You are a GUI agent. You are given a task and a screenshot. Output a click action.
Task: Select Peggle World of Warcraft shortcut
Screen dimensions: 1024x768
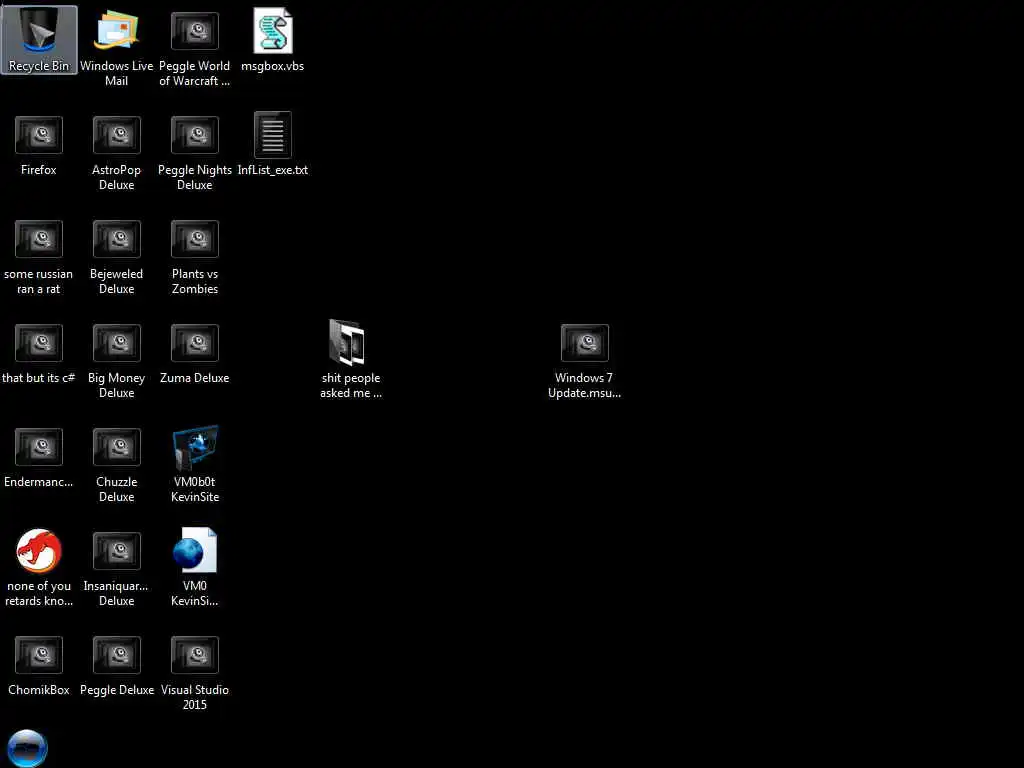tap(195, 47)
